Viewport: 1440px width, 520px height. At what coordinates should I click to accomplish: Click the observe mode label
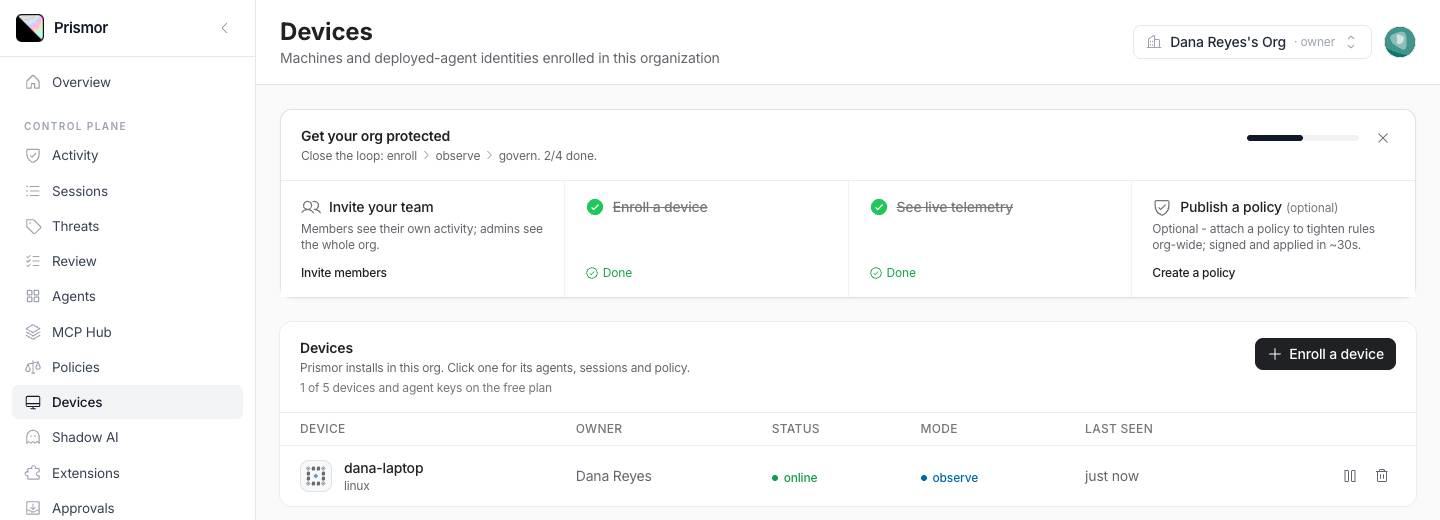[x=949, y=478]
